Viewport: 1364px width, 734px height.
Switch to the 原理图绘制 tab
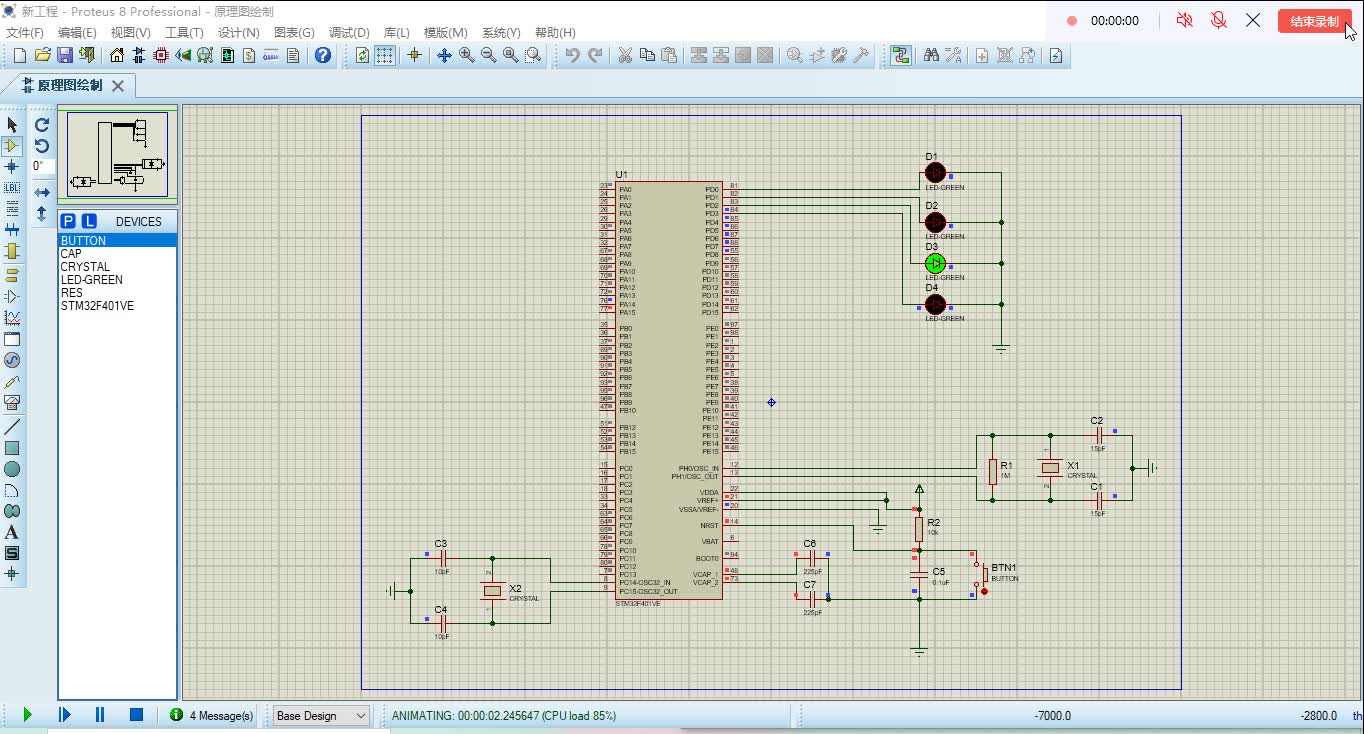pyautogui.click(x=68, y=86)
